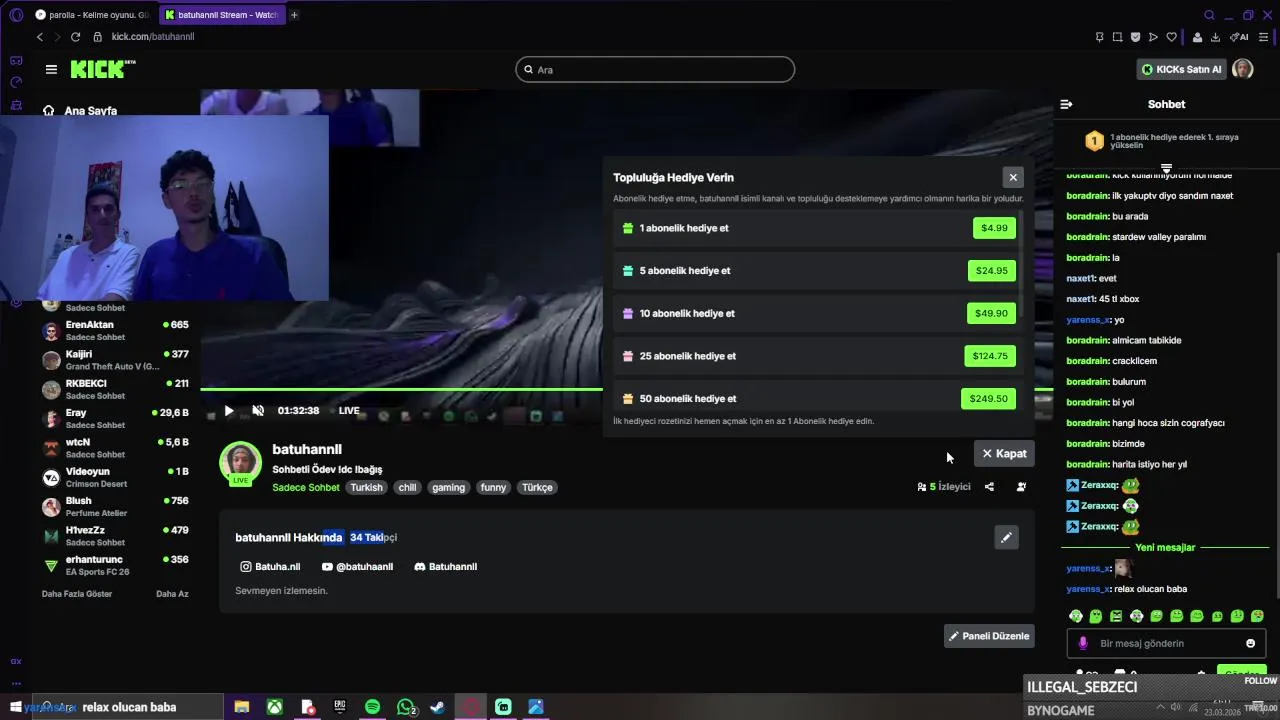The image size is (1280, 720).
Task: Open the Kick hamburger menu
Action: point(51,69)
